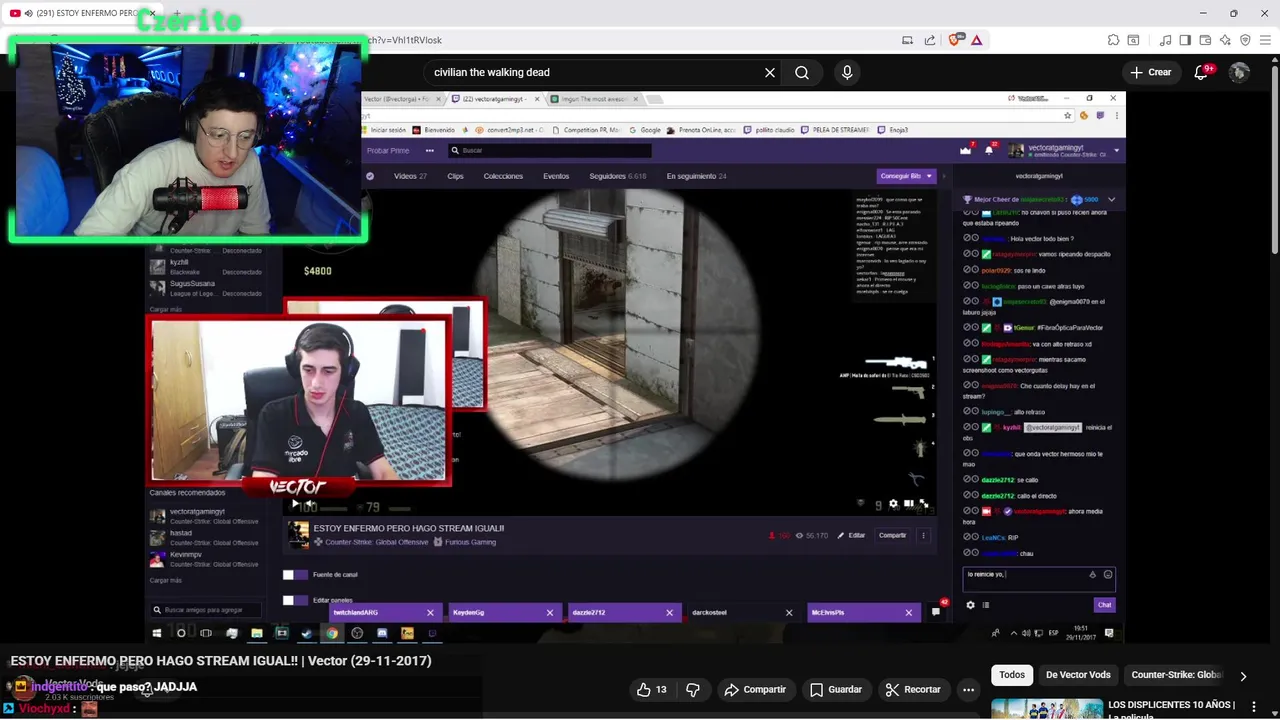
Task: Open the Brave VPN shield icon
Action: click(x=1245, y=40)
